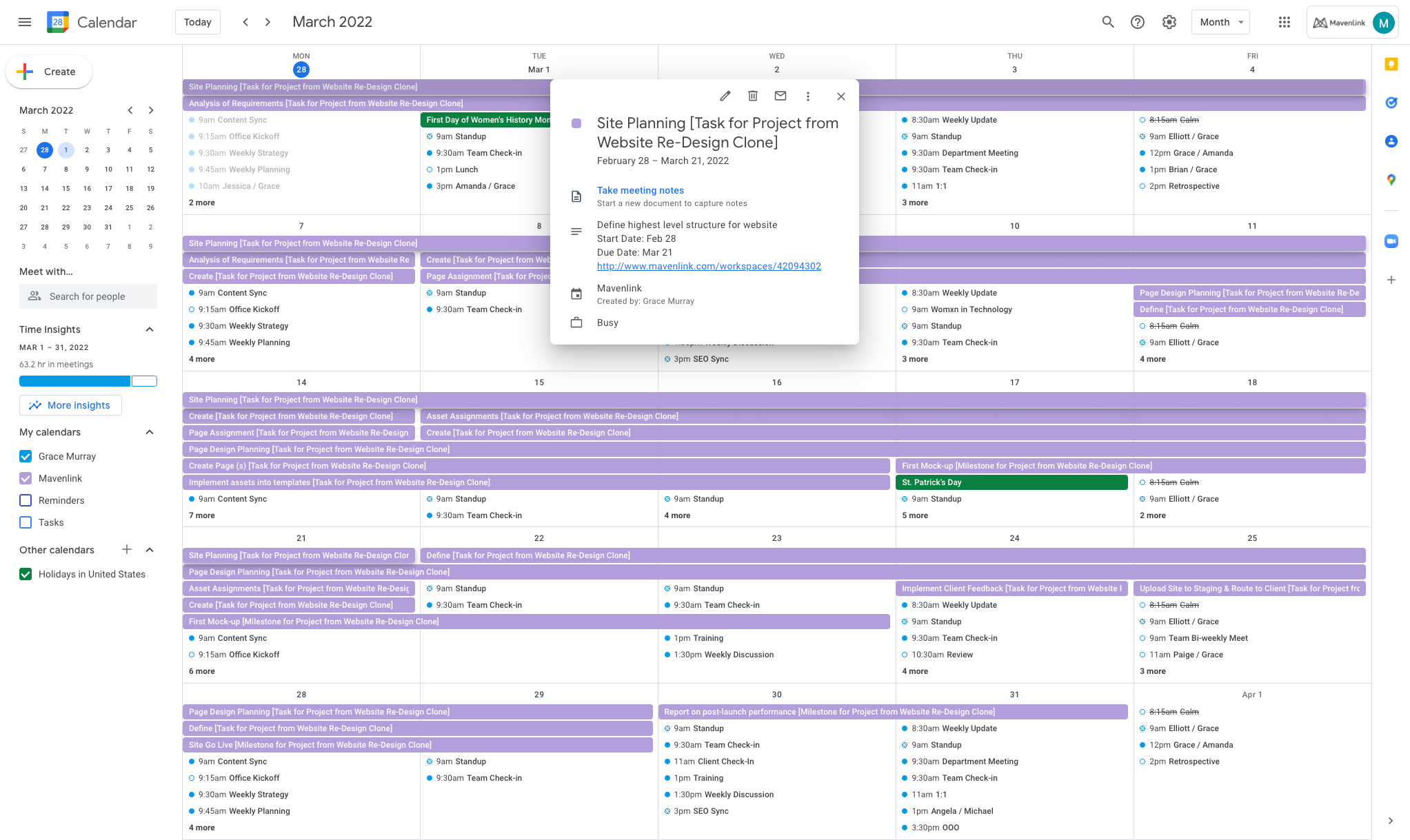Click the Today button

[x=197, y=22]
